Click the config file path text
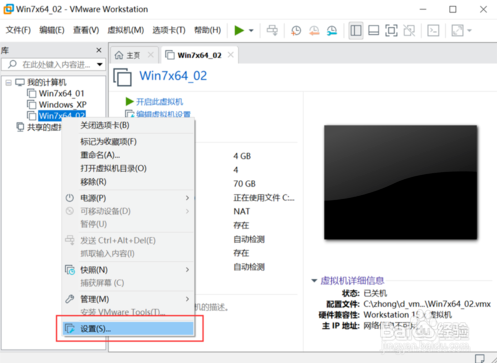Viewport: 497px width, 363px height. pos(427,304)
